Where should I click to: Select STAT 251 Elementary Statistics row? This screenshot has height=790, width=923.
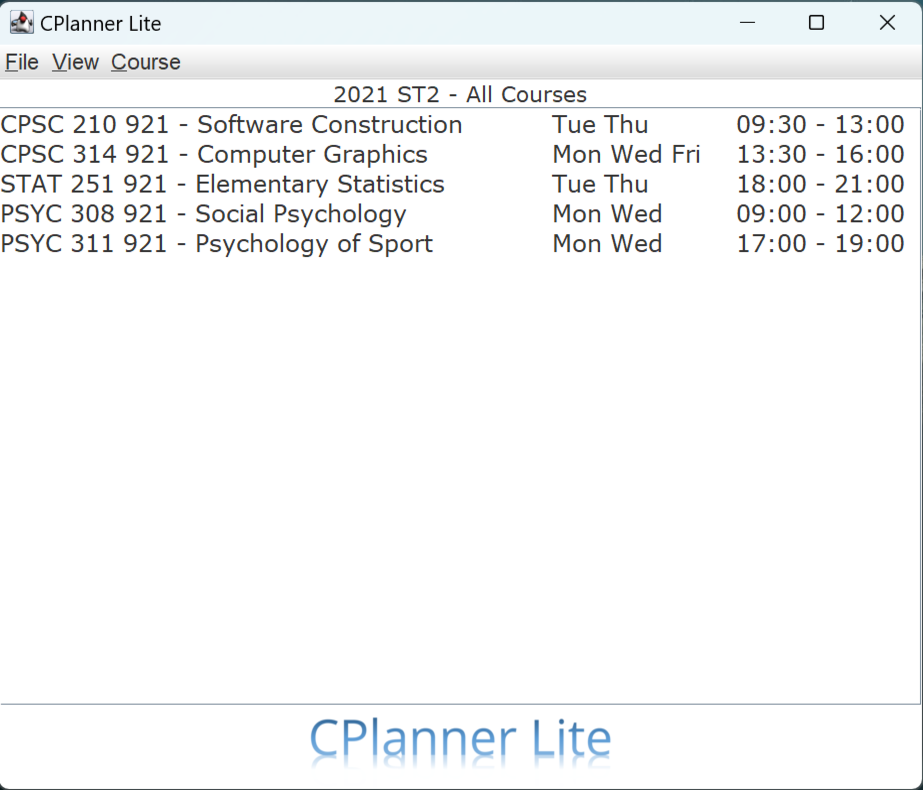point(460,184)
